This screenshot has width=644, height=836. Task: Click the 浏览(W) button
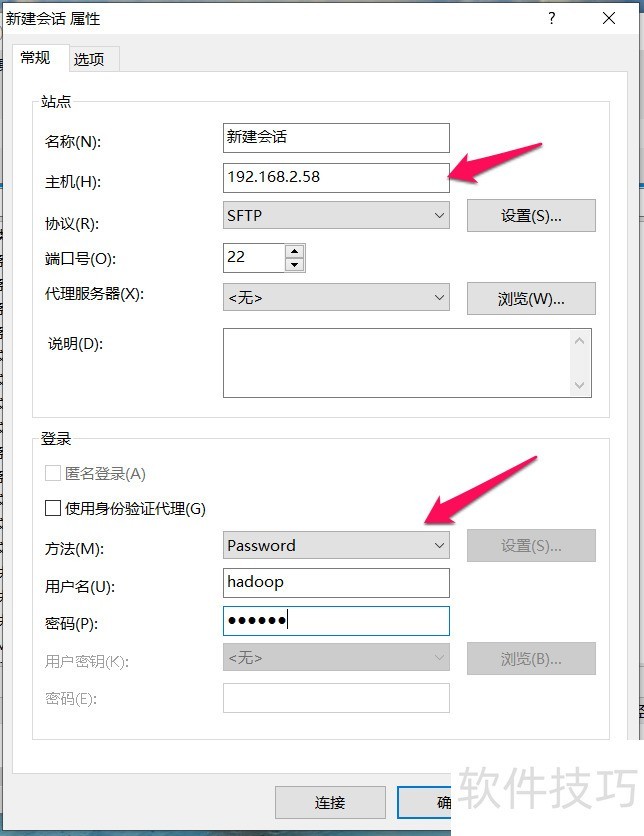531,298
